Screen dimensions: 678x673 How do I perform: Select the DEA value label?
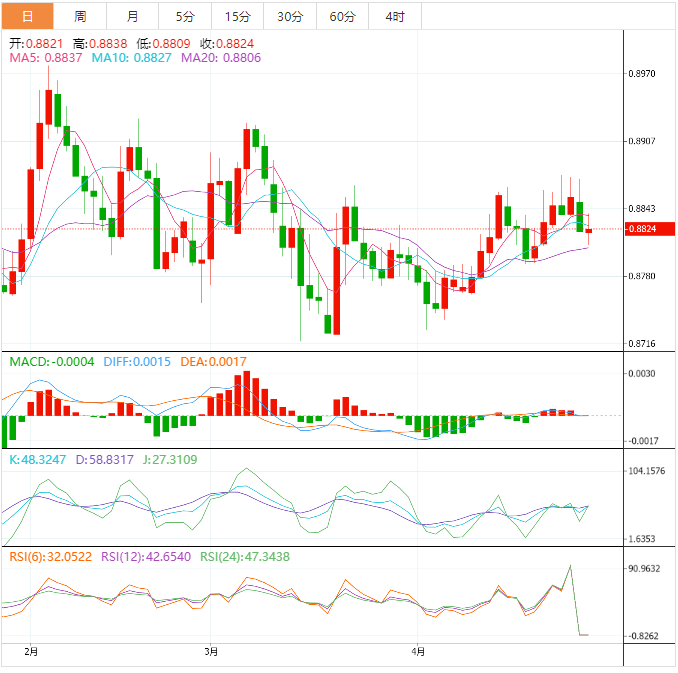coord(213,362)
